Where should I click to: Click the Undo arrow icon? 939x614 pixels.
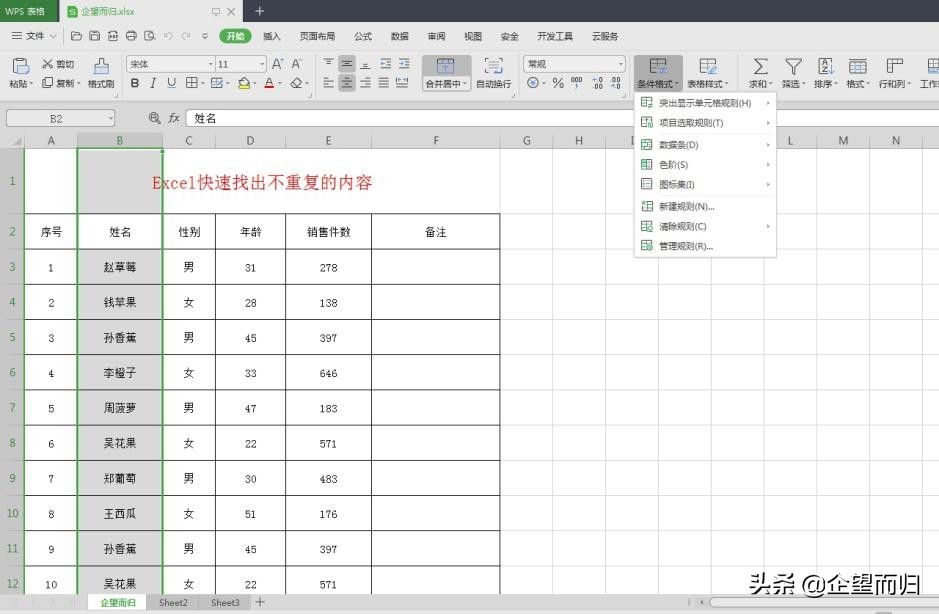[168, 36]
